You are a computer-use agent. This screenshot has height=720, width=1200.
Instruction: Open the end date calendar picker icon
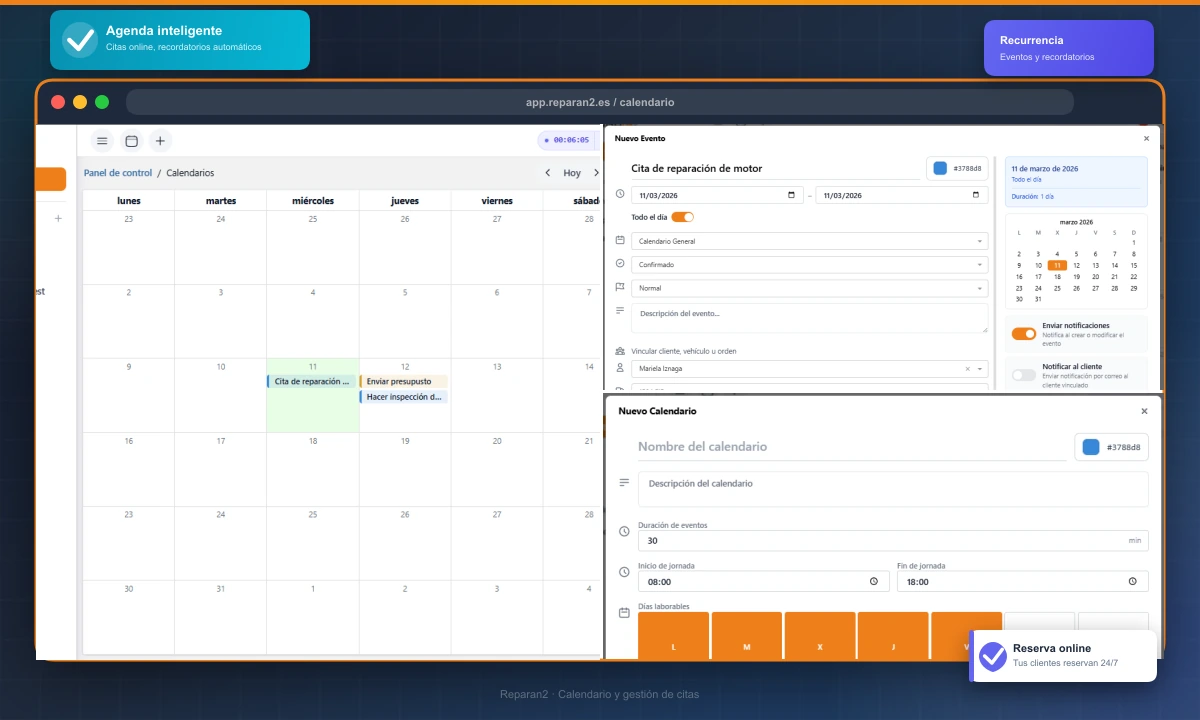coord(977,195)
